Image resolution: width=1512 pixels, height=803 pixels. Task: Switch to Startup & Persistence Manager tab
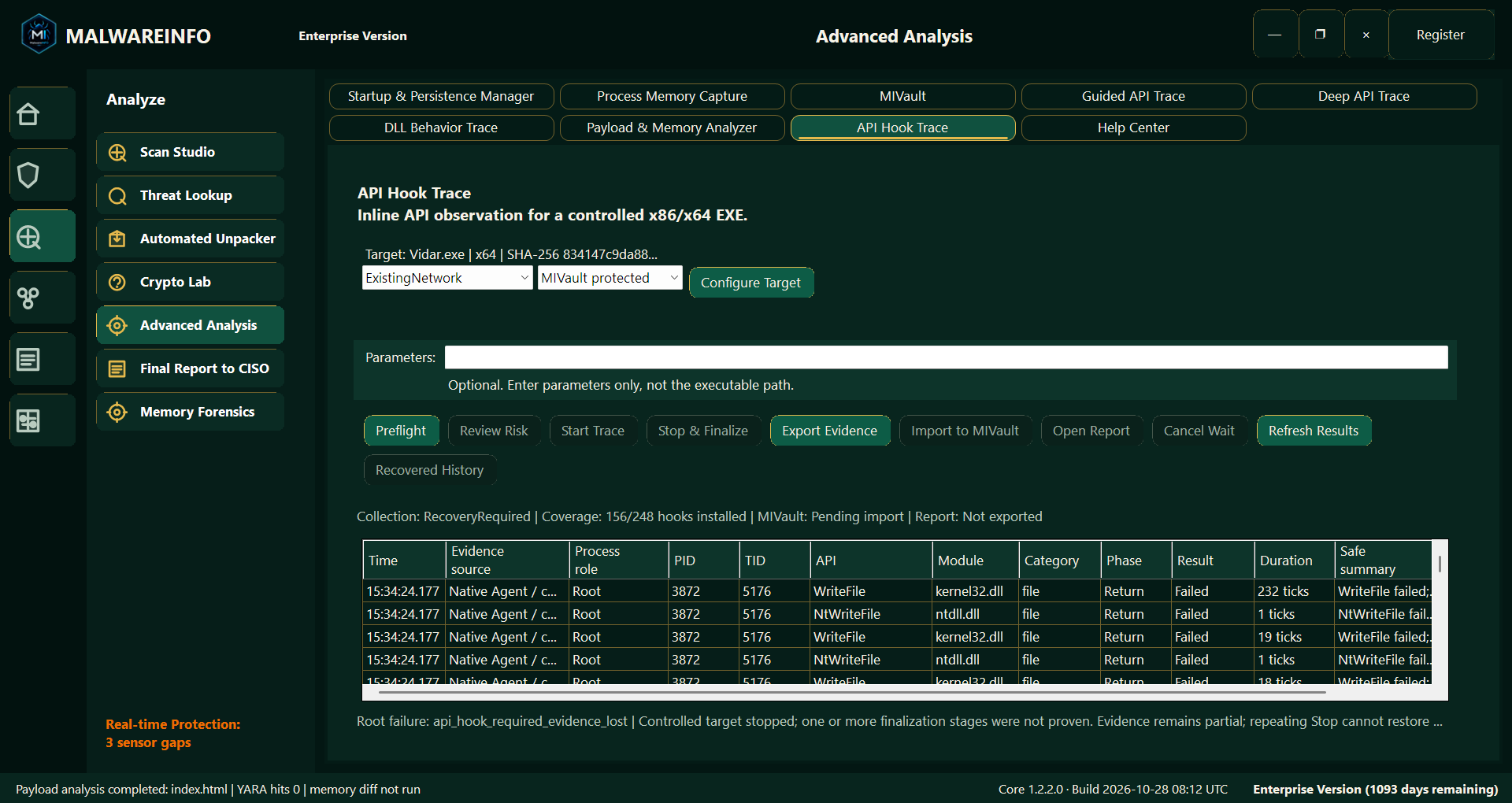coord(441,96)
